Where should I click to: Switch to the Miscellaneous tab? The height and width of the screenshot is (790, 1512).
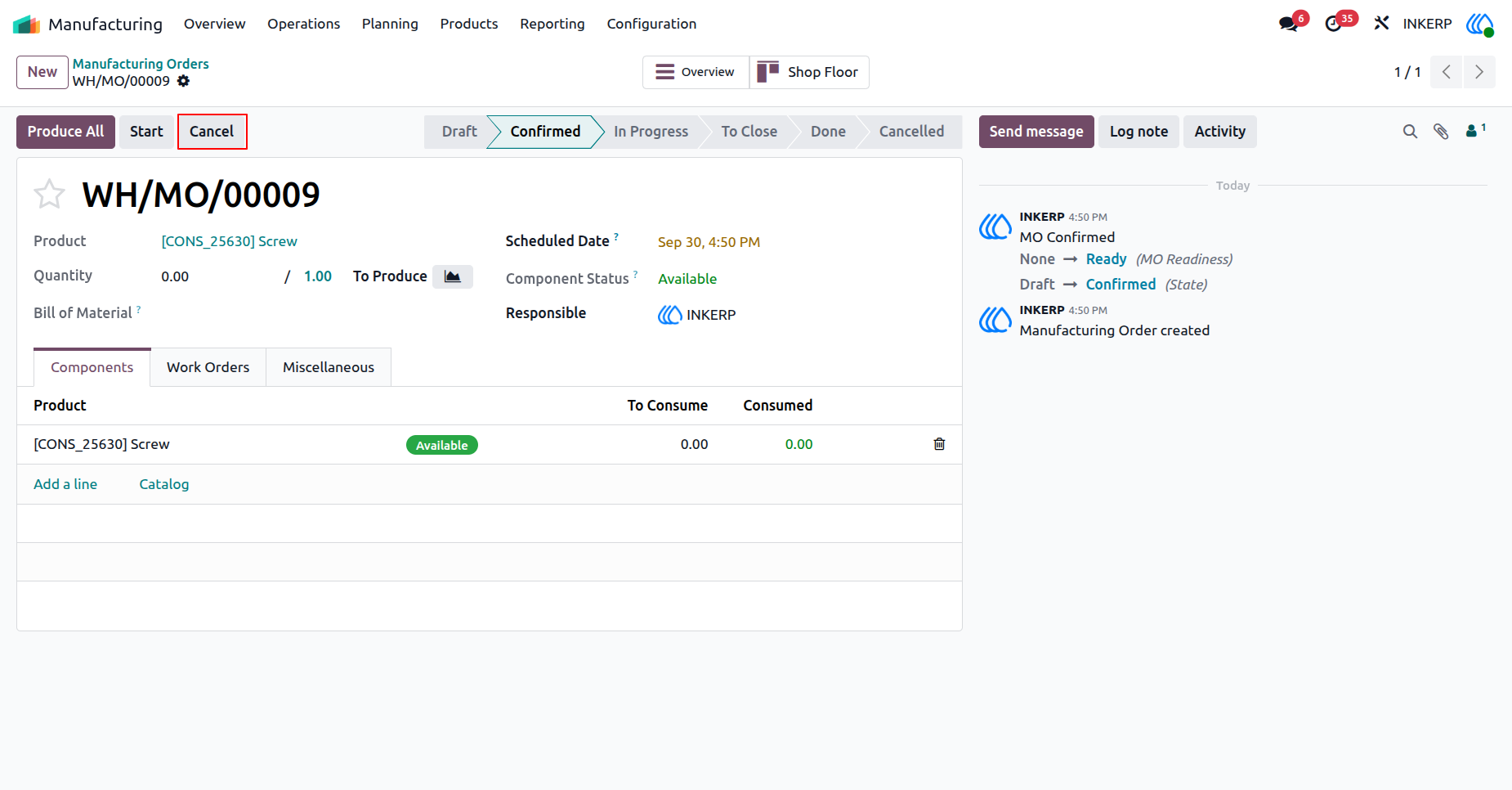[329, 367]
